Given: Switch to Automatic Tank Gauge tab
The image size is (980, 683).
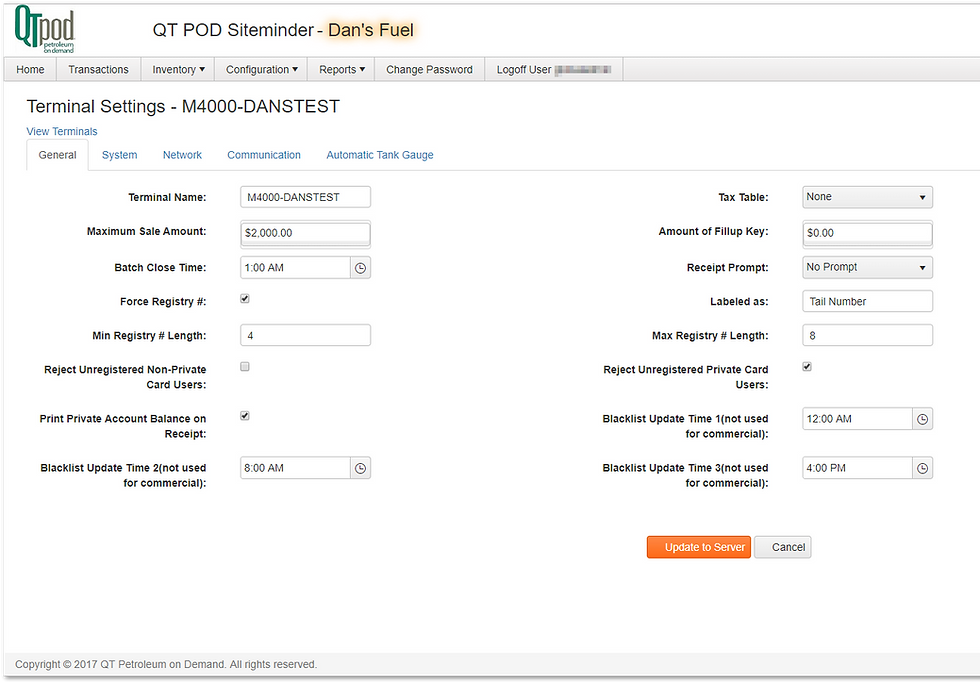Looking at the screenshot, I should coord(379,155).
